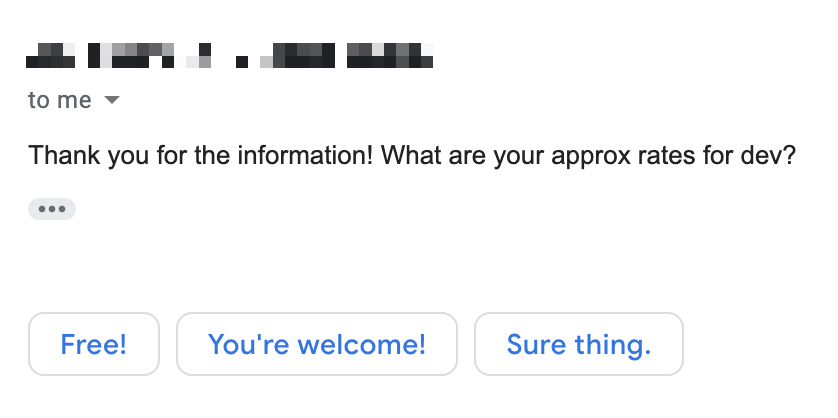
Task: Select the "Sure thing." smart reply
Action: [578, 345]
